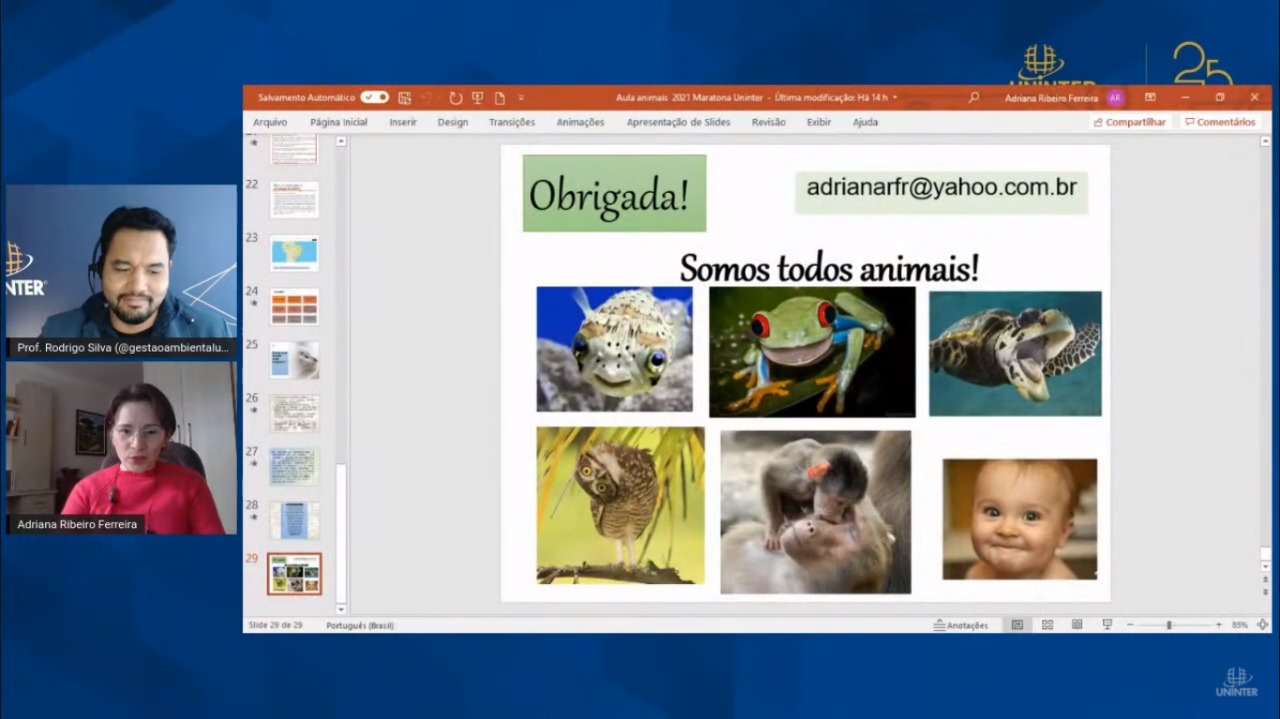Screen dimensions: 1280x719
Task: Click the Adriana Ribeiro Ferreira account avatar
Action: (x=1114, y=98)
